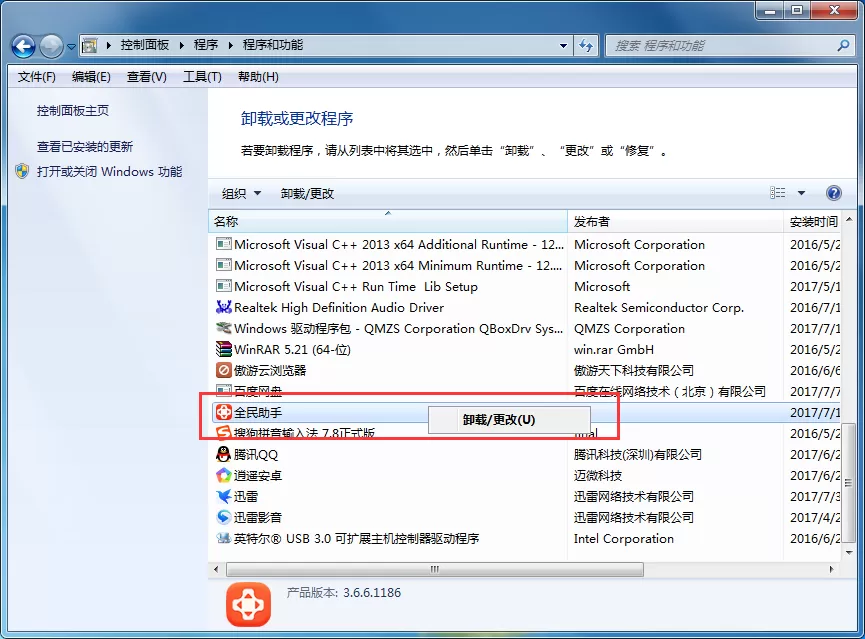The image size is (865, 639).
Task: Click 程序 breadcrumb in address bar
Action: click(x=206, y=45)
